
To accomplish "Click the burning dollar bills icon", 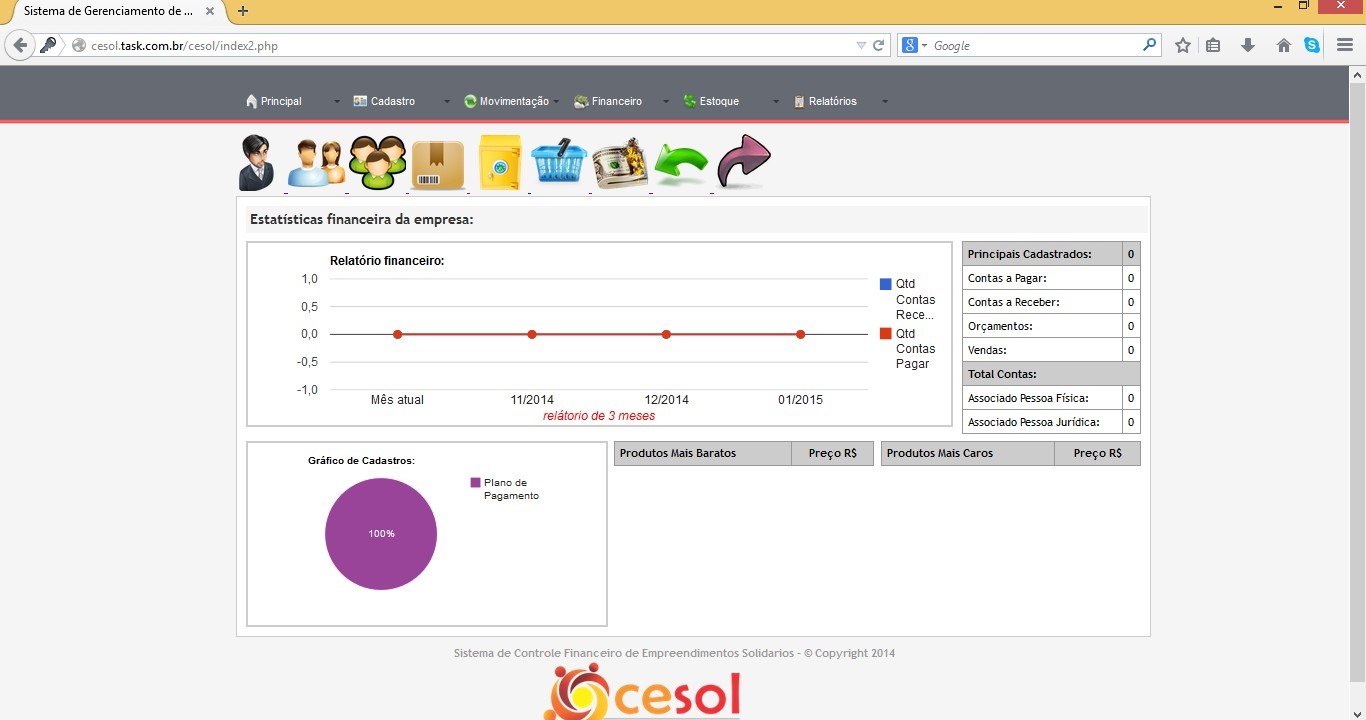I will coord(620,164).
